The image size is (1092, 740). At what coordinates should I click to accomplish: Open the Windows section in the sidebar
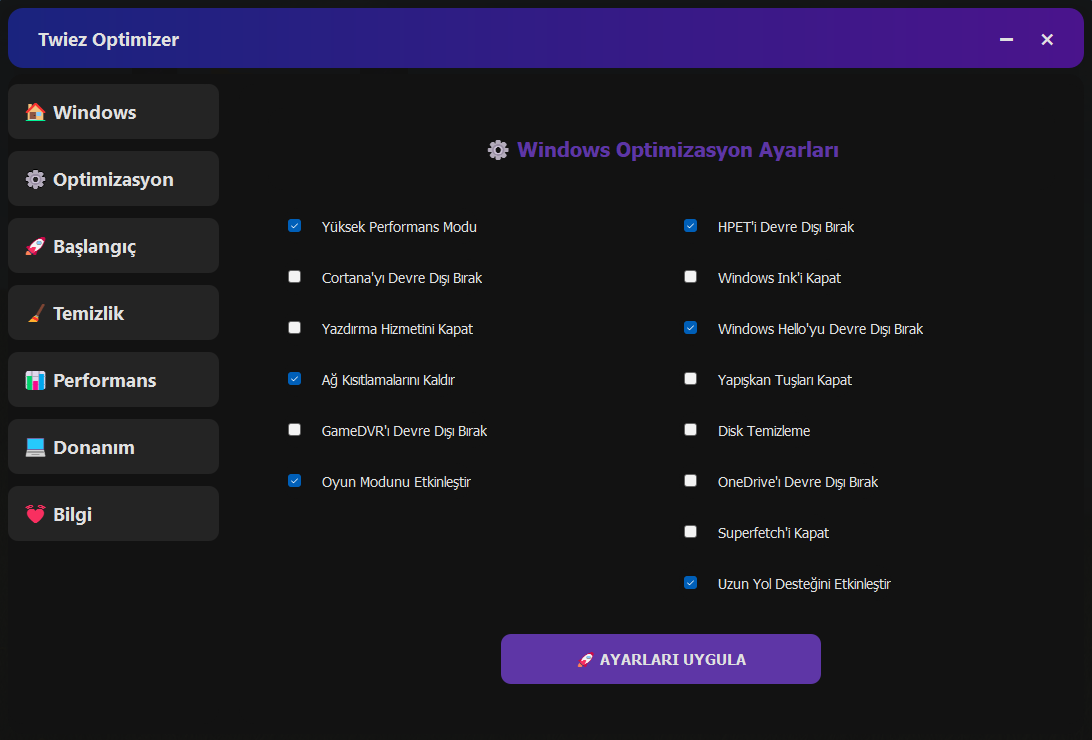[x=114, y=111]
